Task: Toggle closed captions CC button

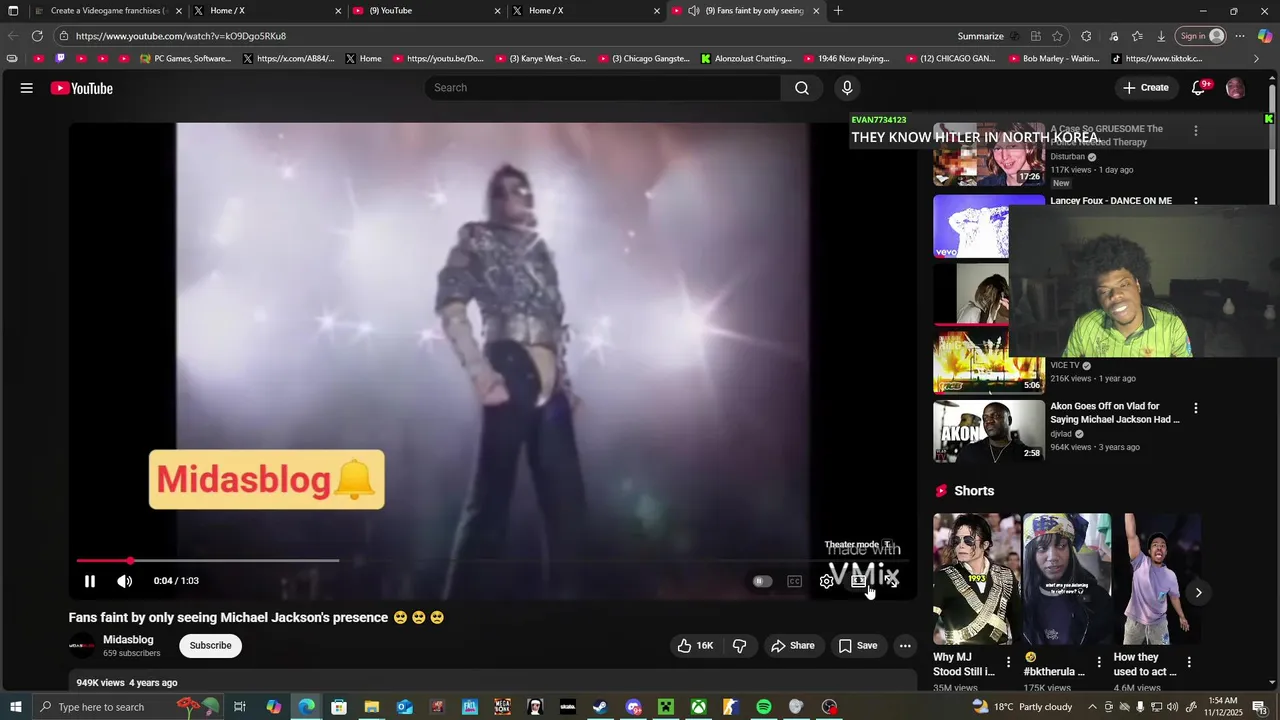Action: [x=795, y=581]
